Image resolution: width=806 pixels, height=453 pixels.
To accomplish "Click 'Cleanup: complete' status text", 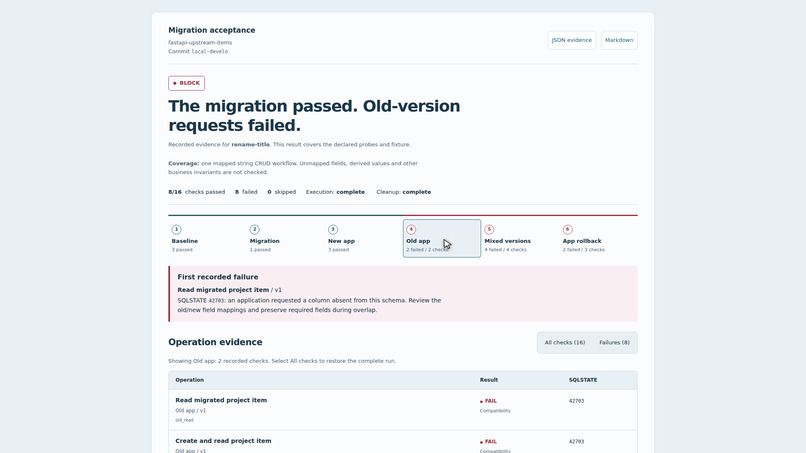I will click(x=404, y=192).
